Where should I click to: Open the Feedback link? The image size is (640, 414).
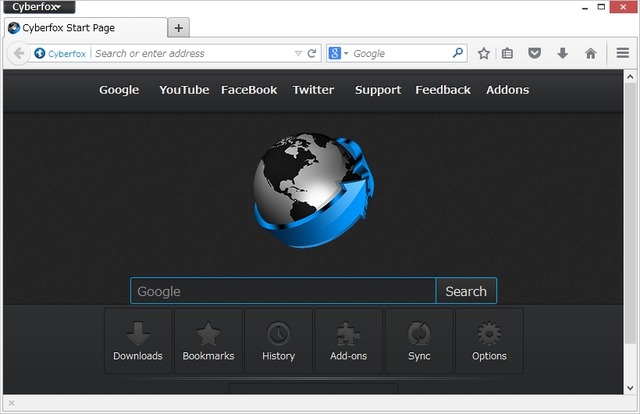(x=443, y=90)
